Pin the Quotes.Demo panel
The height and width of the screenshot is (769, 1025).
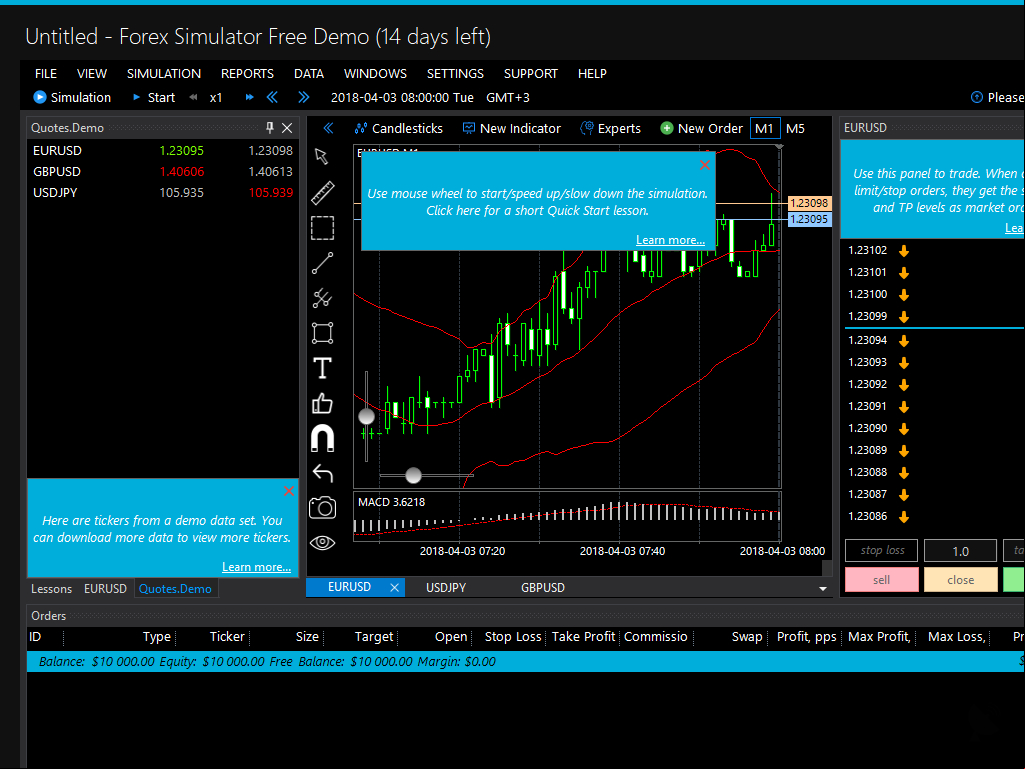269,128
